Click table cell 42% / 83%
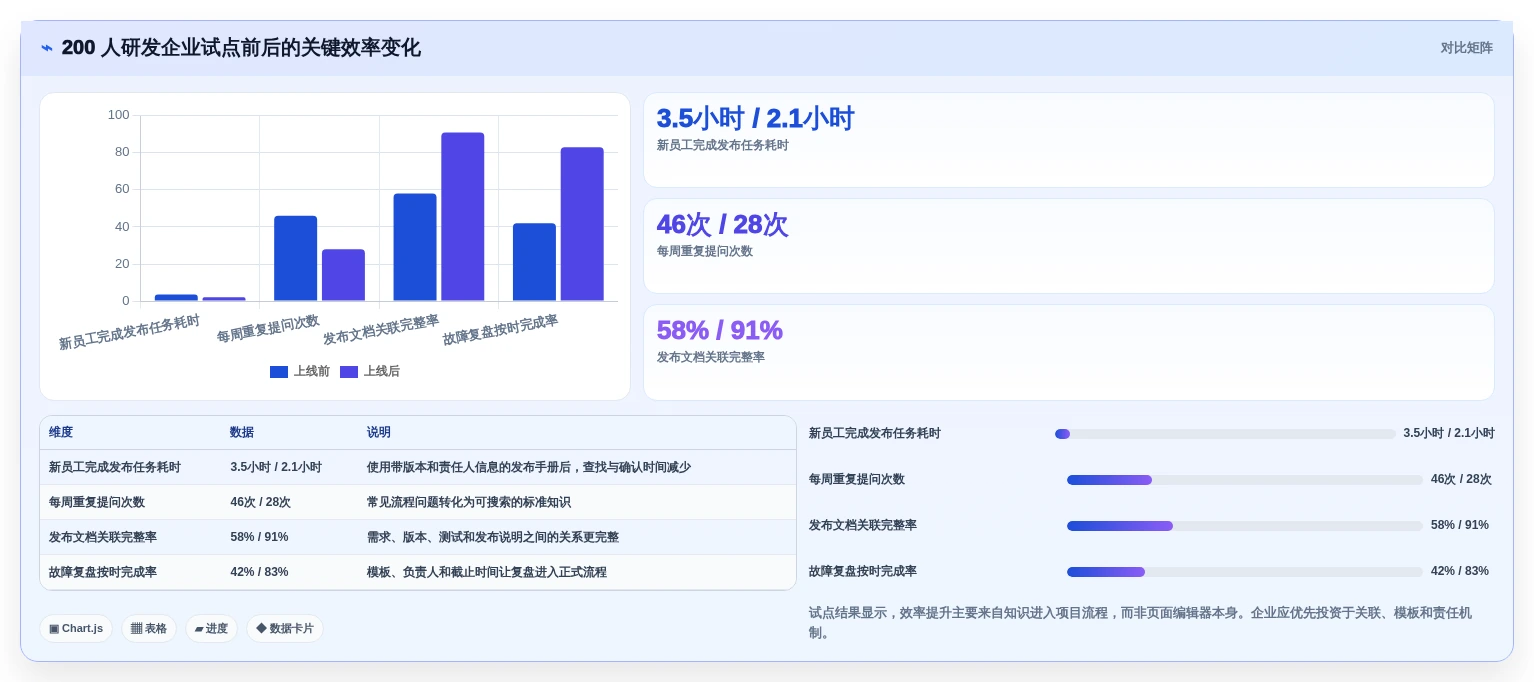Viewport: 1534px width, 682px height. (x=259, y=572)
